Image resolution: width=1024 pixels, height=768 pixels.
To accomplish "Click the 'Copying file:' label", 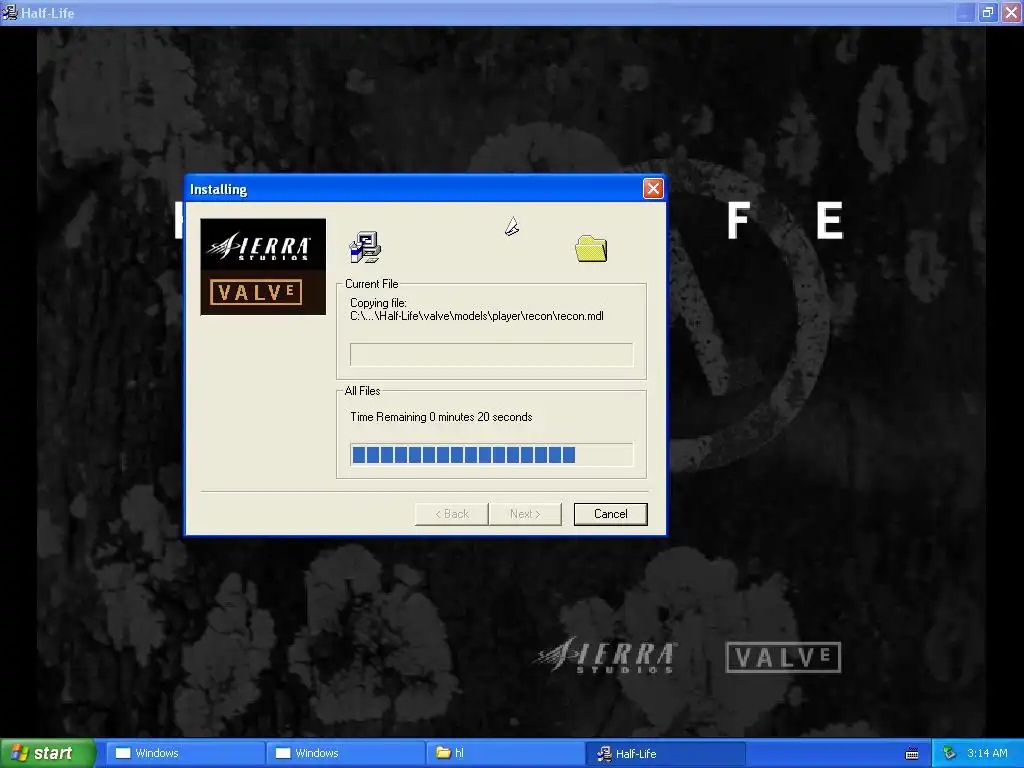I will [x=378, y=303].
